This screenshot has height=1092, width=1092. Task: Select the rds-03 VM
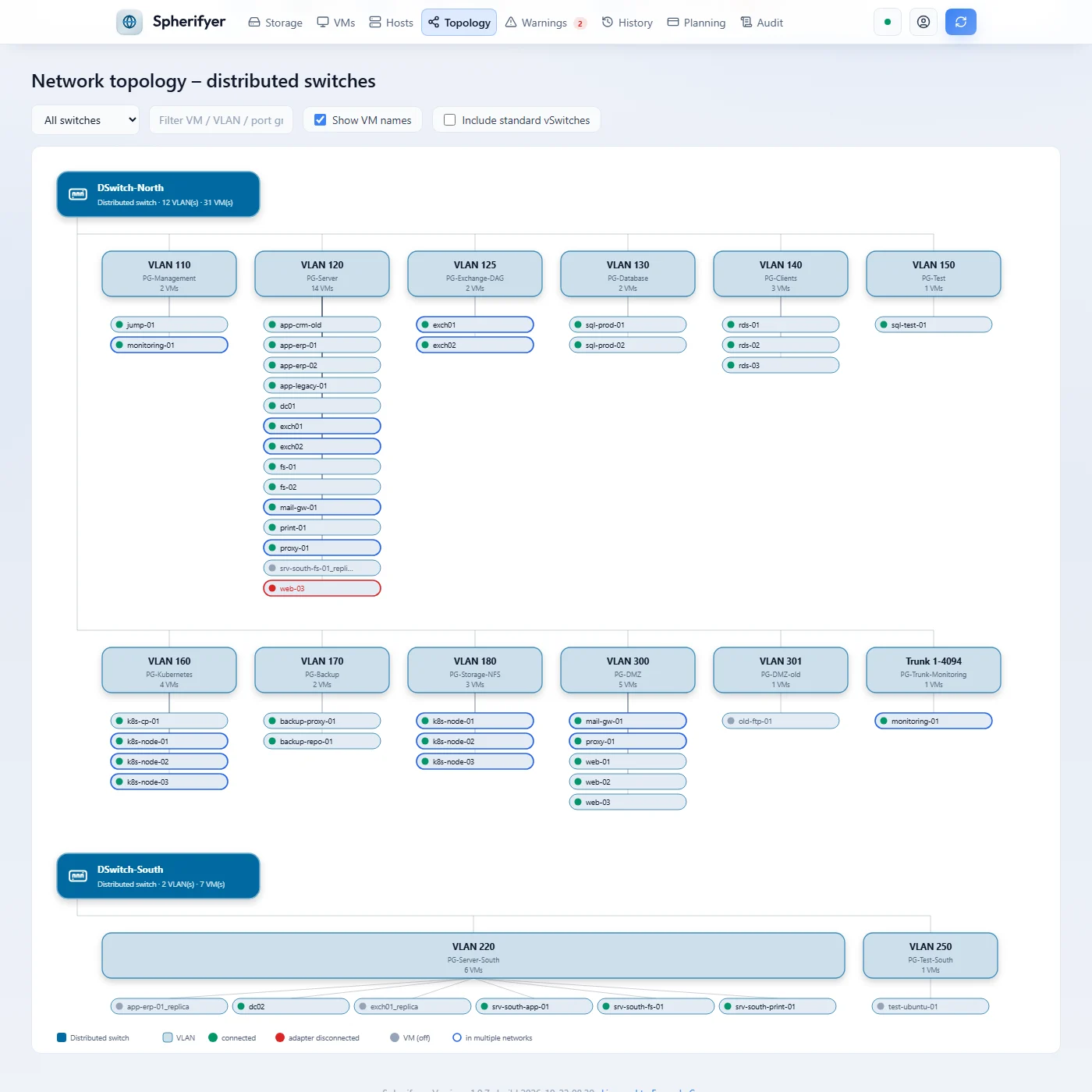781,365
